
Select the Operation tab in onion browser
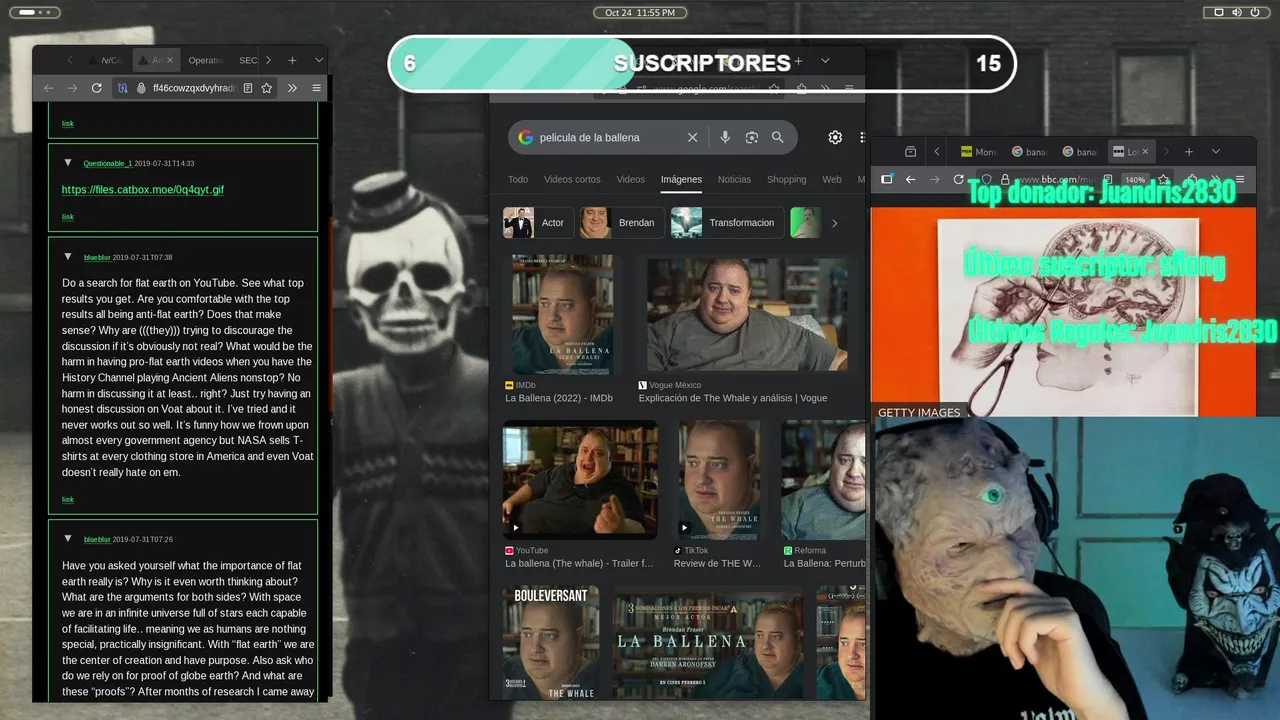(205, 60)
